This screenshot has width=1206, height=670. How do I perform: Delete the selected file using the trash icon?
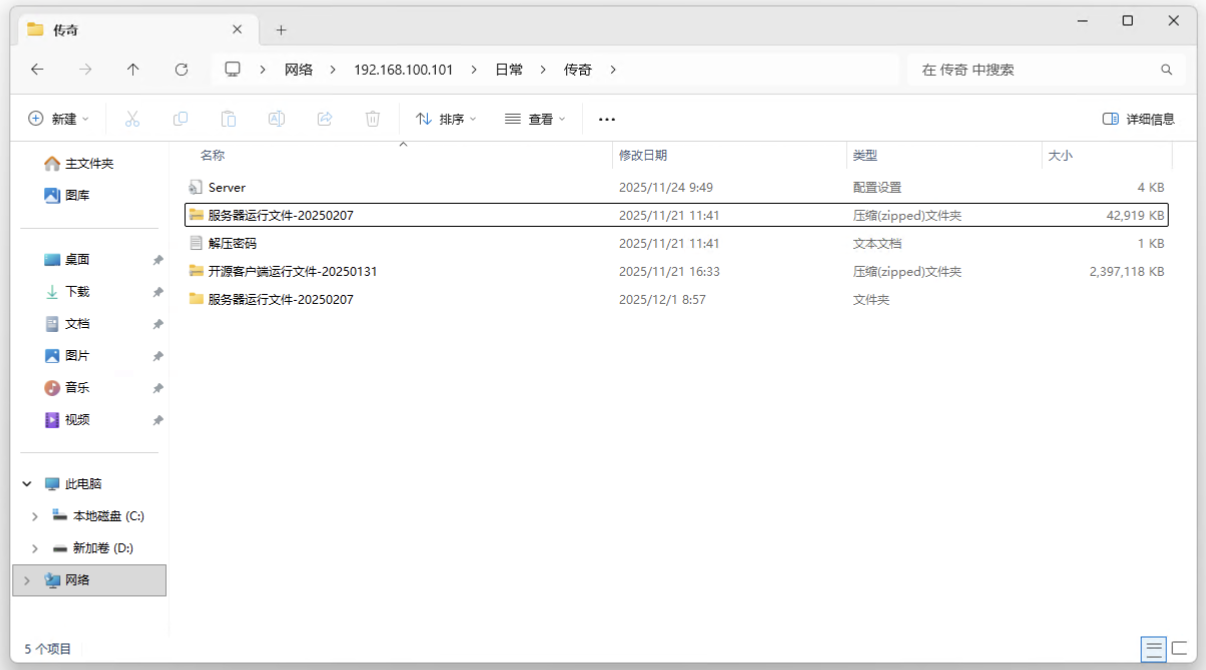(372, 119)
